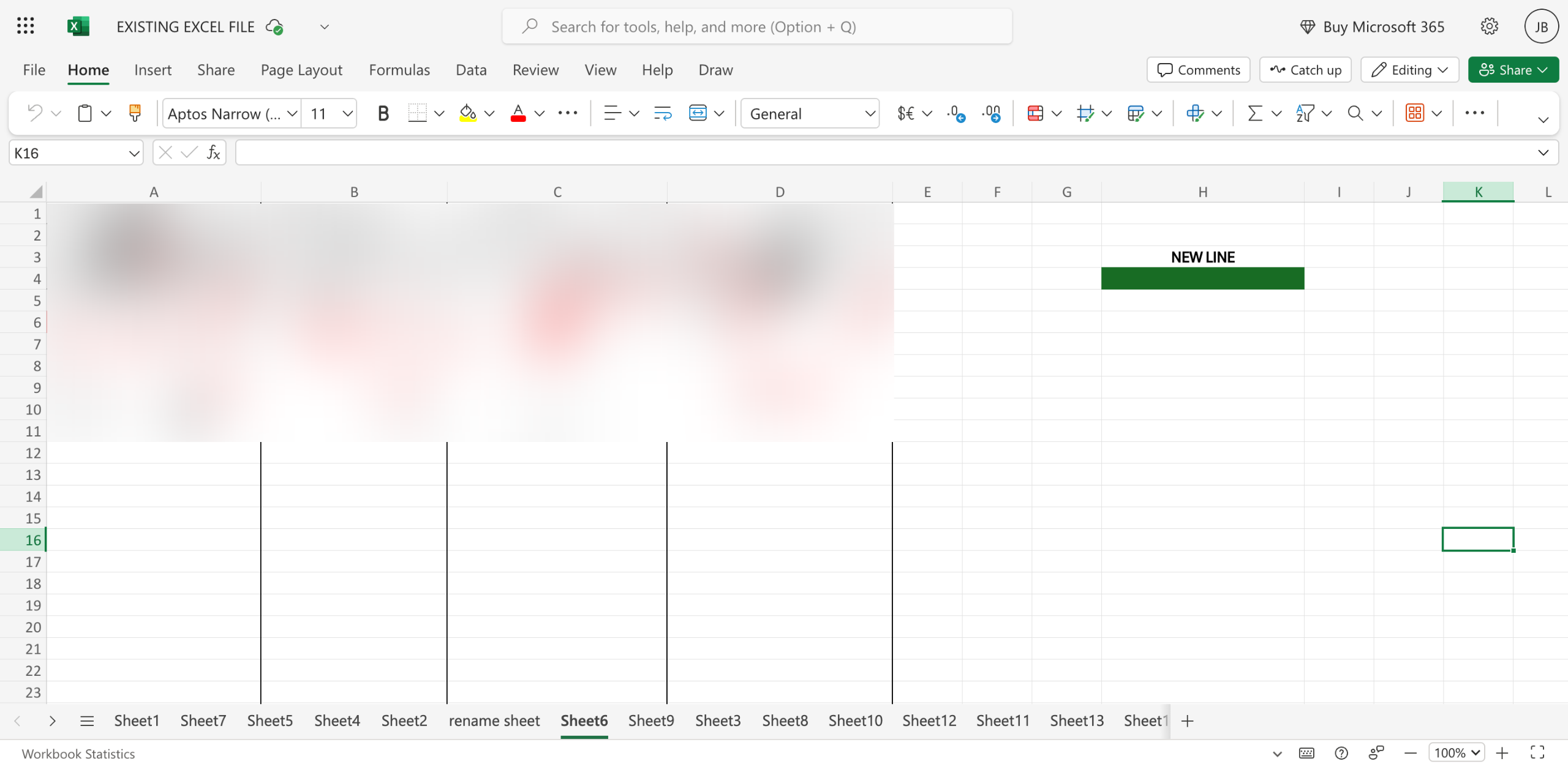1568x764 pixels.
Task: Click the Increase Decimal icon
Action: tap(956, 113)
